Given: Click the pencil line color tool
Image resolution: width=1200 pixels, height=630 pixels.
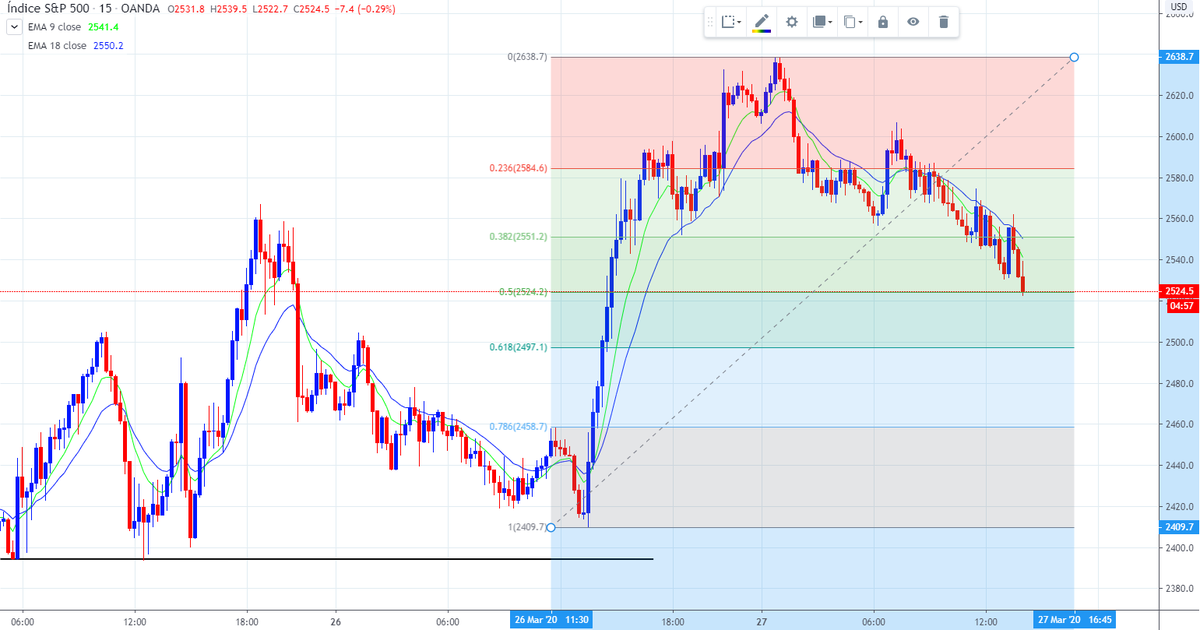Looking at the screenshot, I should coord(762,20).
